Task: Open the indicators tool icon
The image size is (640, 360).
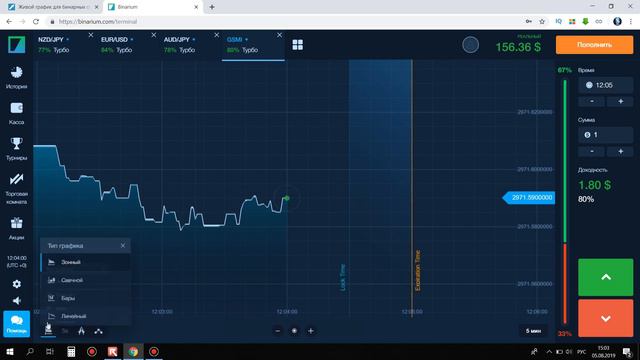Action: click(81, 331)
